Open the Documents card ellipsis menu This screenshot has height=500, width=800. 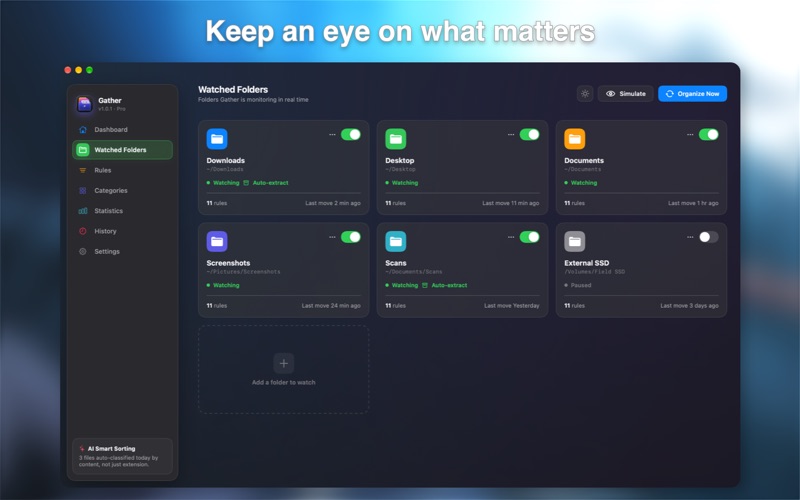click(690, 135)
